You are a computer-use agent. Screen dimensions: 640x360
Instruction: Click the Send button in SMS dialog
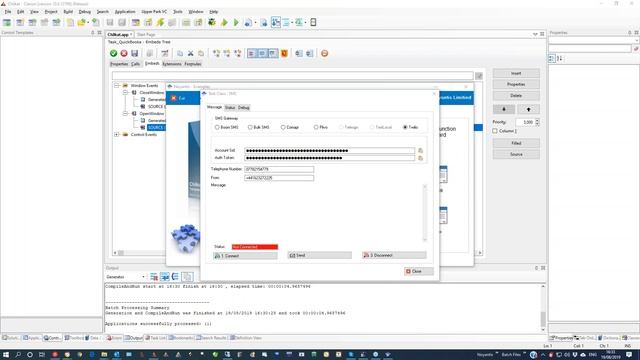(x=320, y=256)
